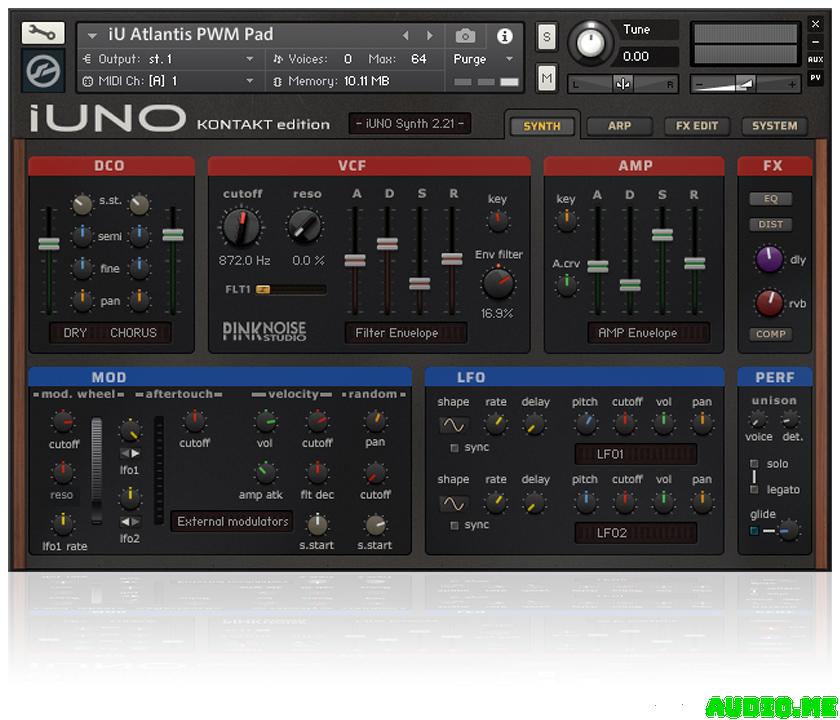
Task: Click the AMP key knob
Action: [x=566, y=221]
